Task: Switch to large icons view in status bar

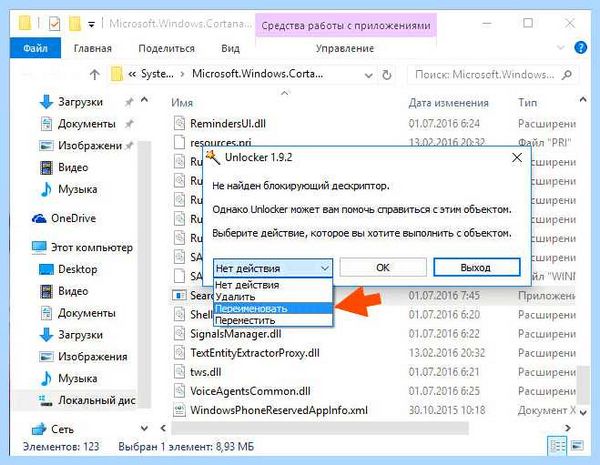Action: [577, 446]
